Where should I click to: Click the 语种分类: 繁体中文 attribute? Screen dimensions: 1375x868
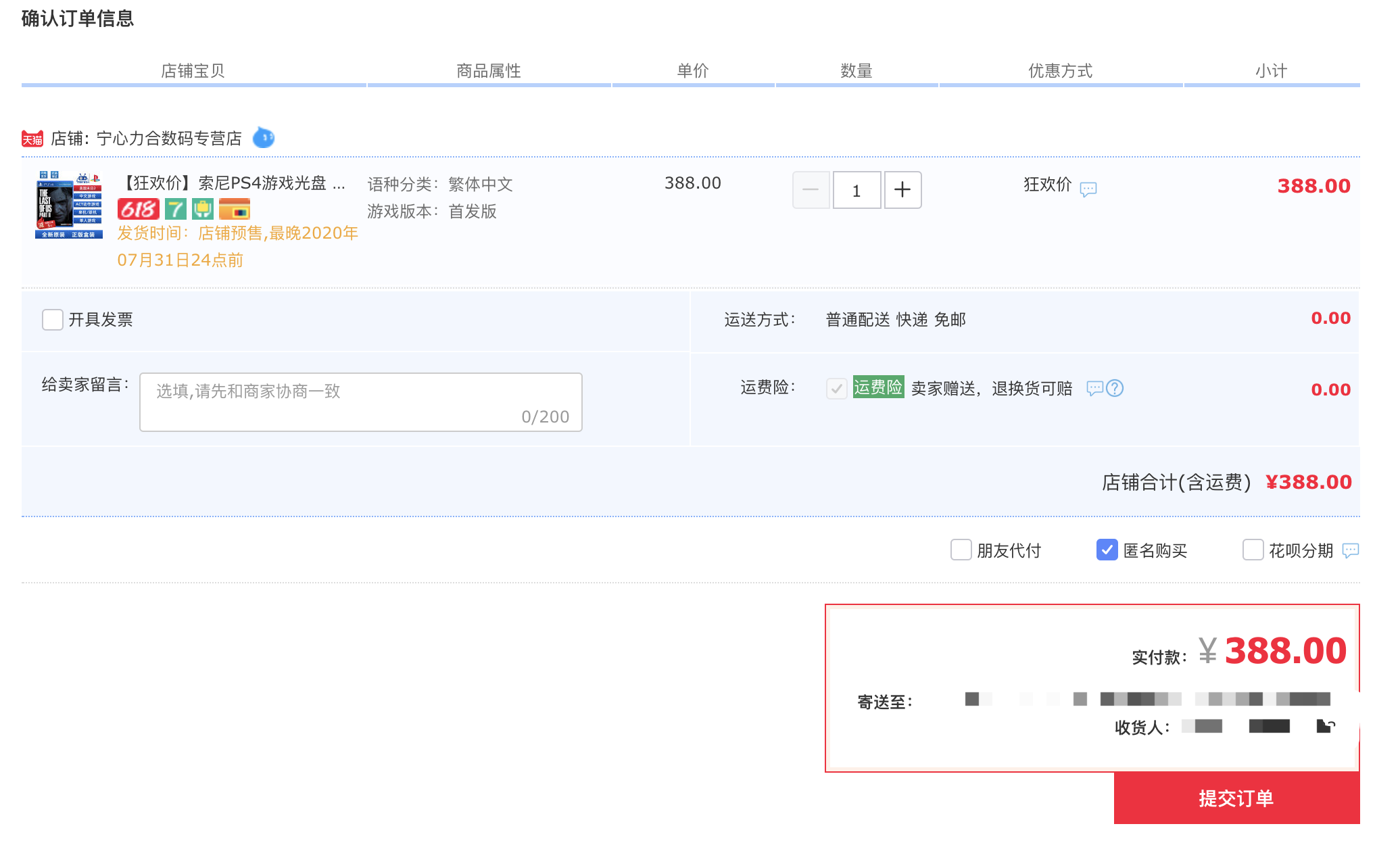[x=440, y=185]
